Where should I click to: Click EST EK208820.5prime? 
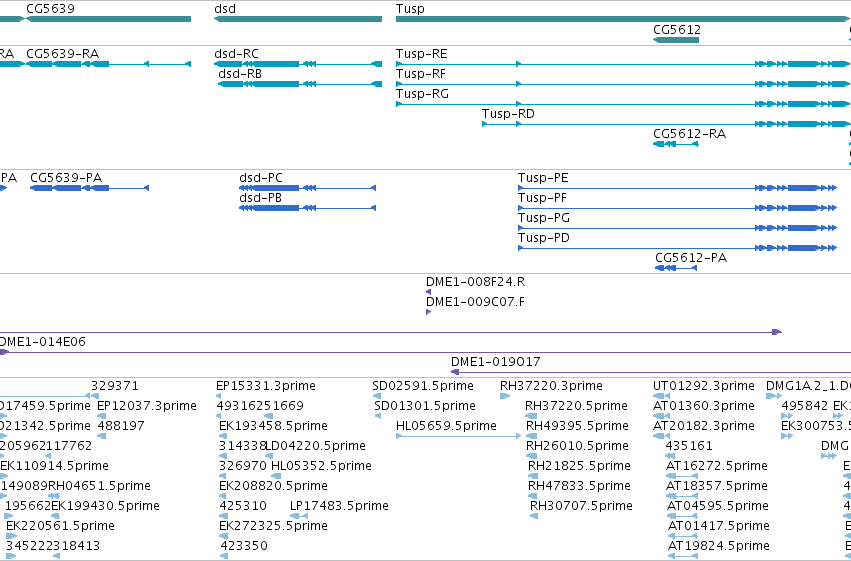[x=273, y=486]
